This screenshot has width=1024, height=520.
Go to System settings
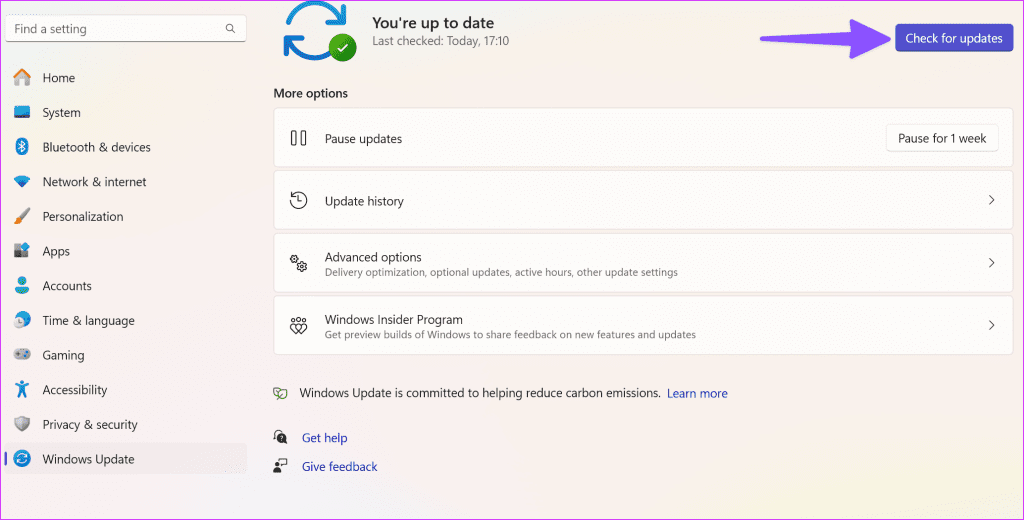(126, 112)
